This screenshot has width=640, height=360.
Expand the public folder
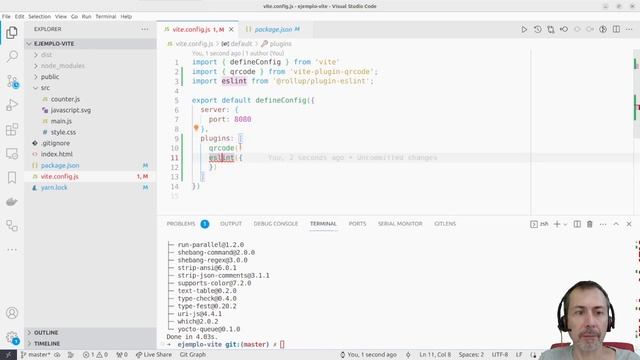point(90,77)
